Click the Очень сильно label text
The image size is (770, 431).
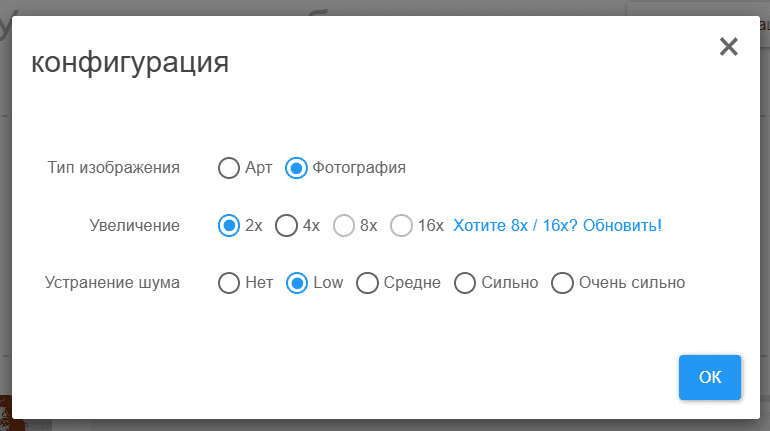coord(632,283)
